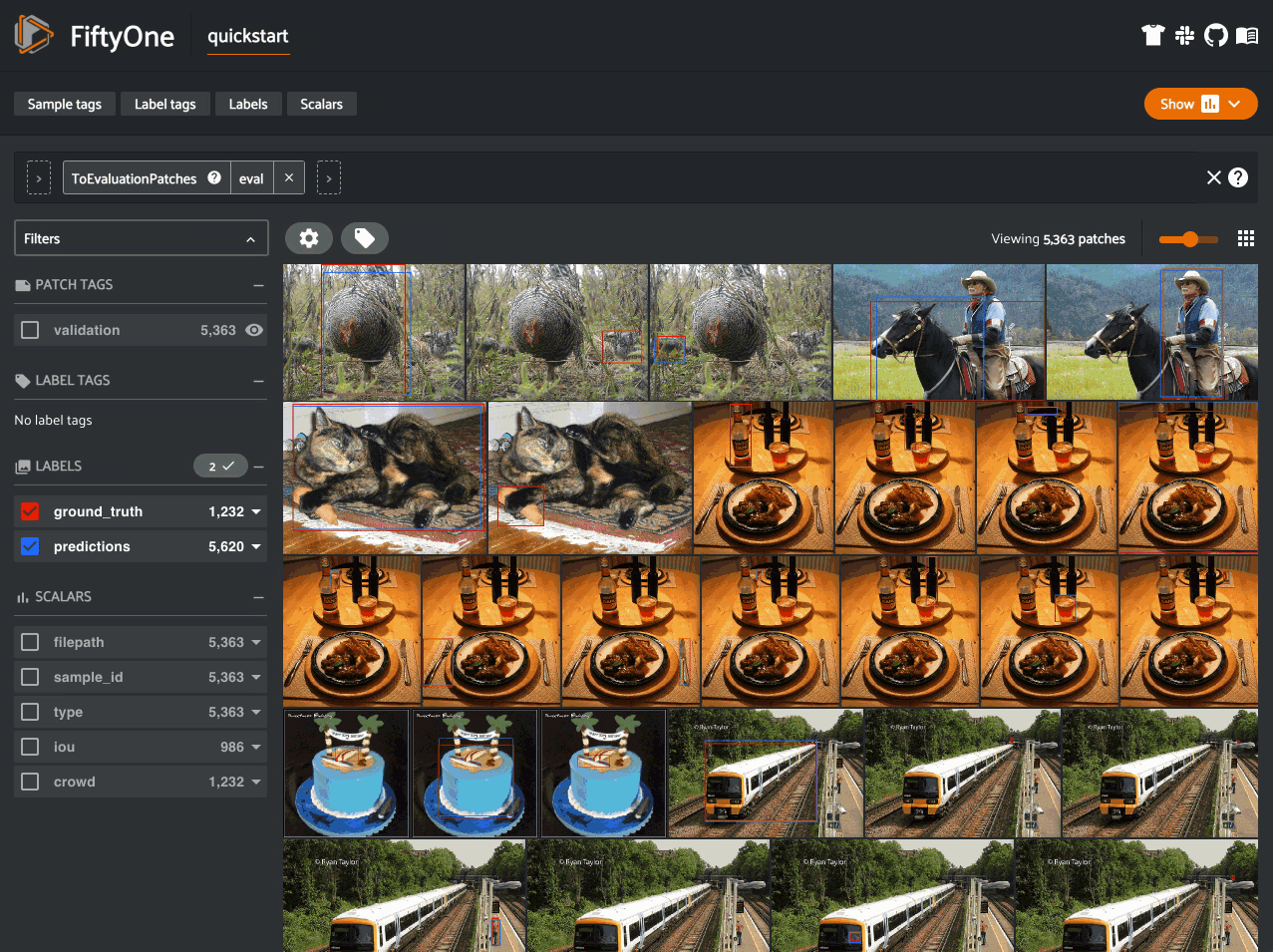Uncheck the ground_truth labels checkbox
The height and width of the screenshot is (952, 1273).
[x=30, y=511]
